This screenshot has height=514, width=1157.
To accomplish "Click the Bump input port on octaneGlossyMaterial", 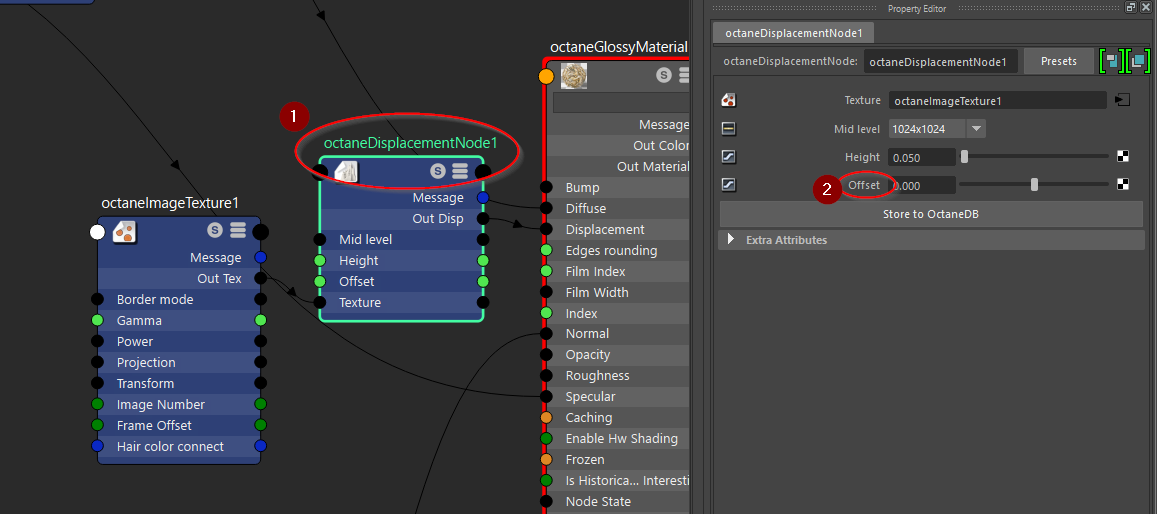I will click(546, 187).
